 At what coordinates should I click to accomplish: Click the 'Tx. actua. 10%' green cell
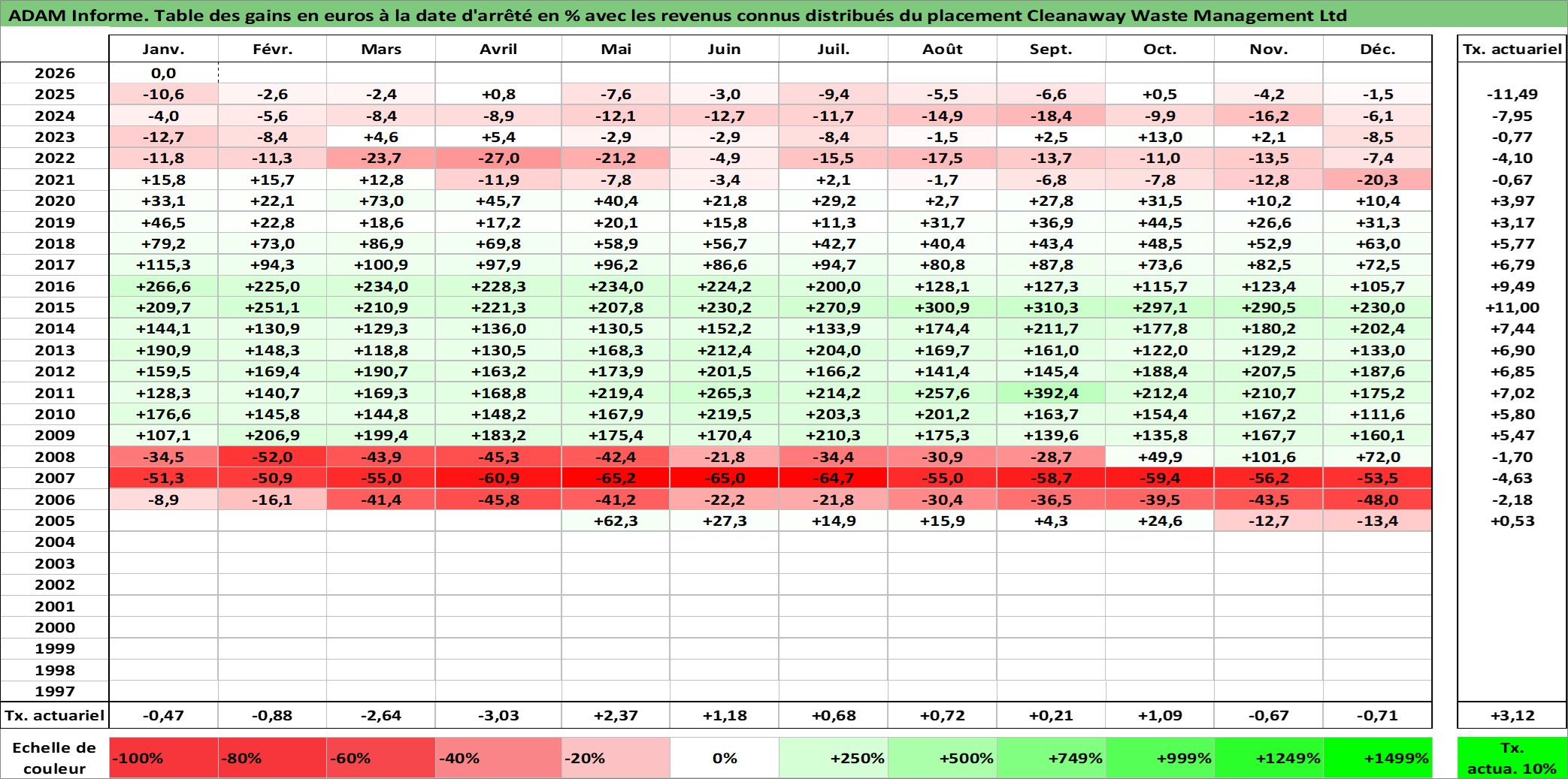[1512, 758]
